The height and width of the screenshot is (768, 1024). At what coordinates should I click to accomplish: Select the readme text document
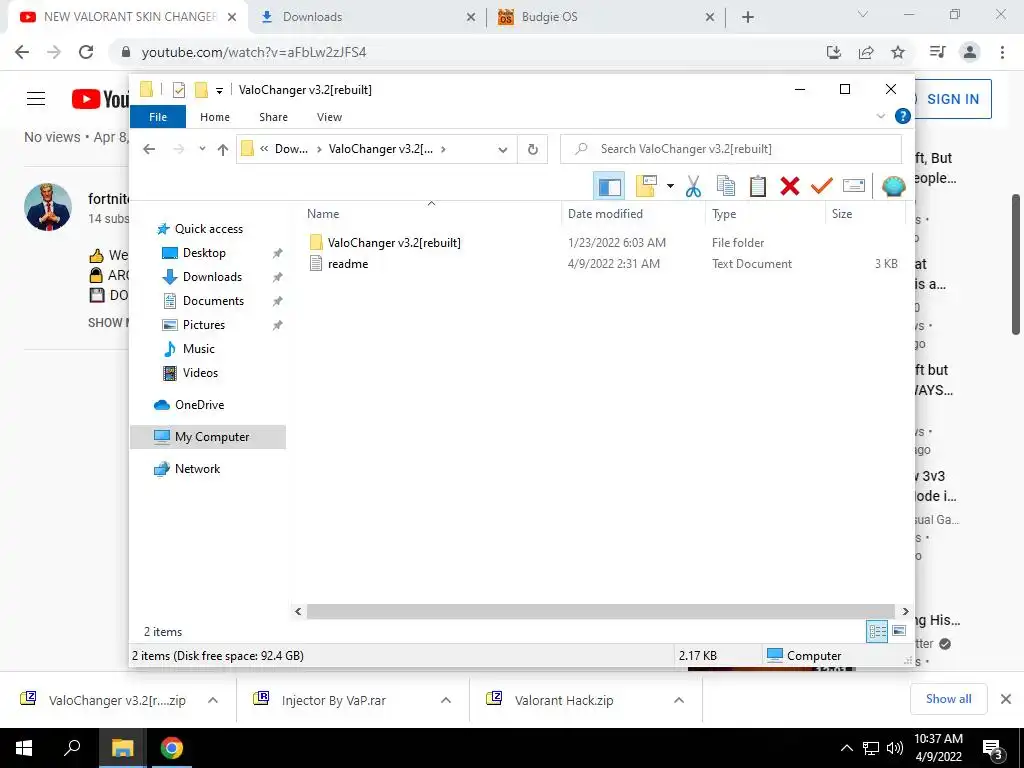pyautogui.click(x=347, y=264)
